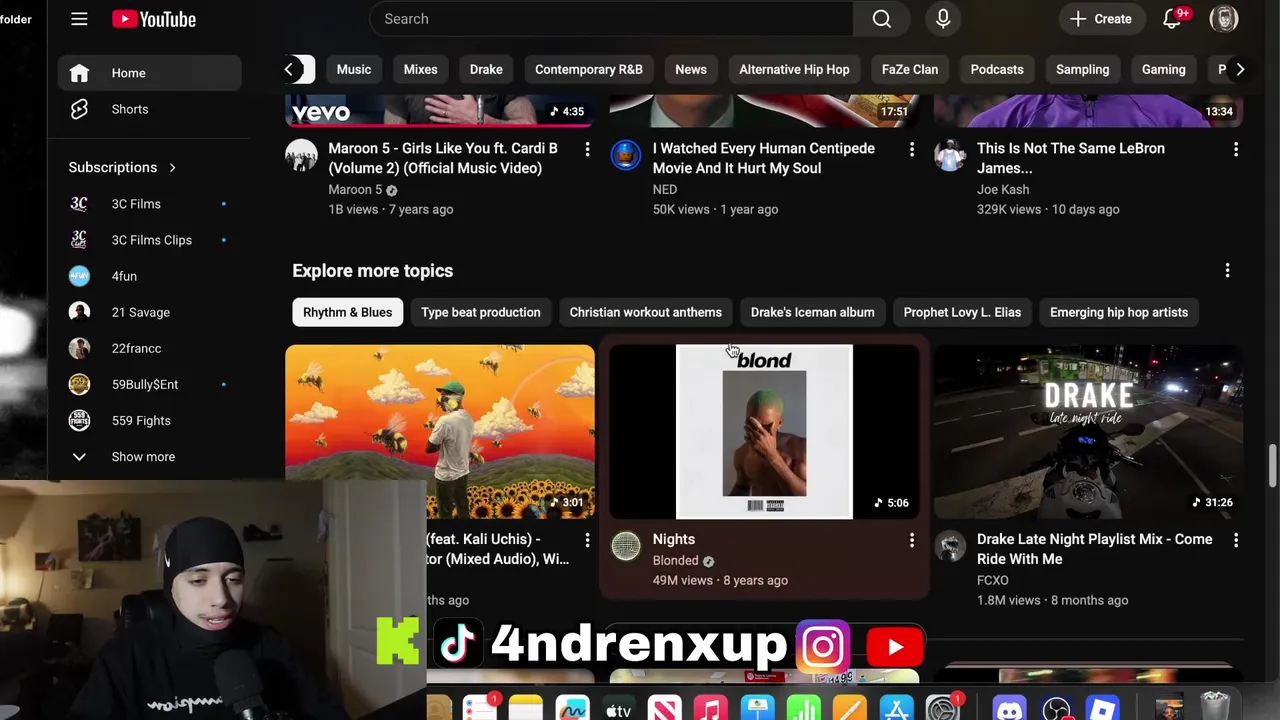Play the blond Nights thumbnail

pos(764,432)
